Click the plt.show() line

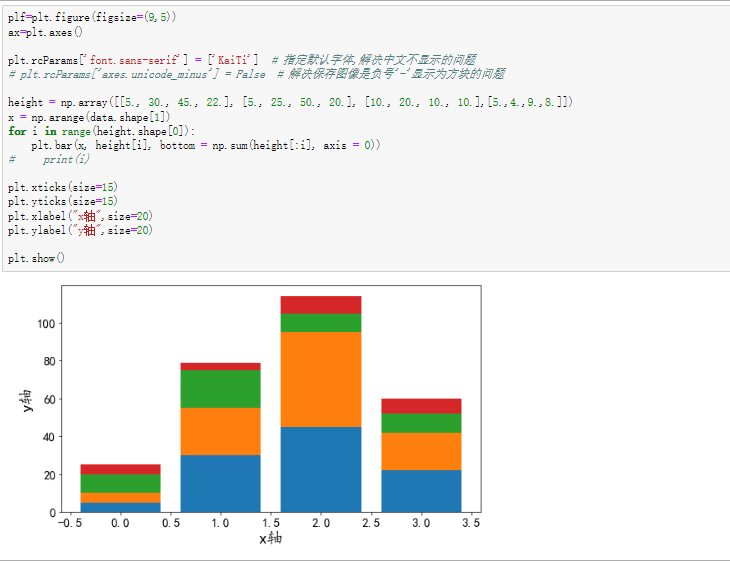36,258
